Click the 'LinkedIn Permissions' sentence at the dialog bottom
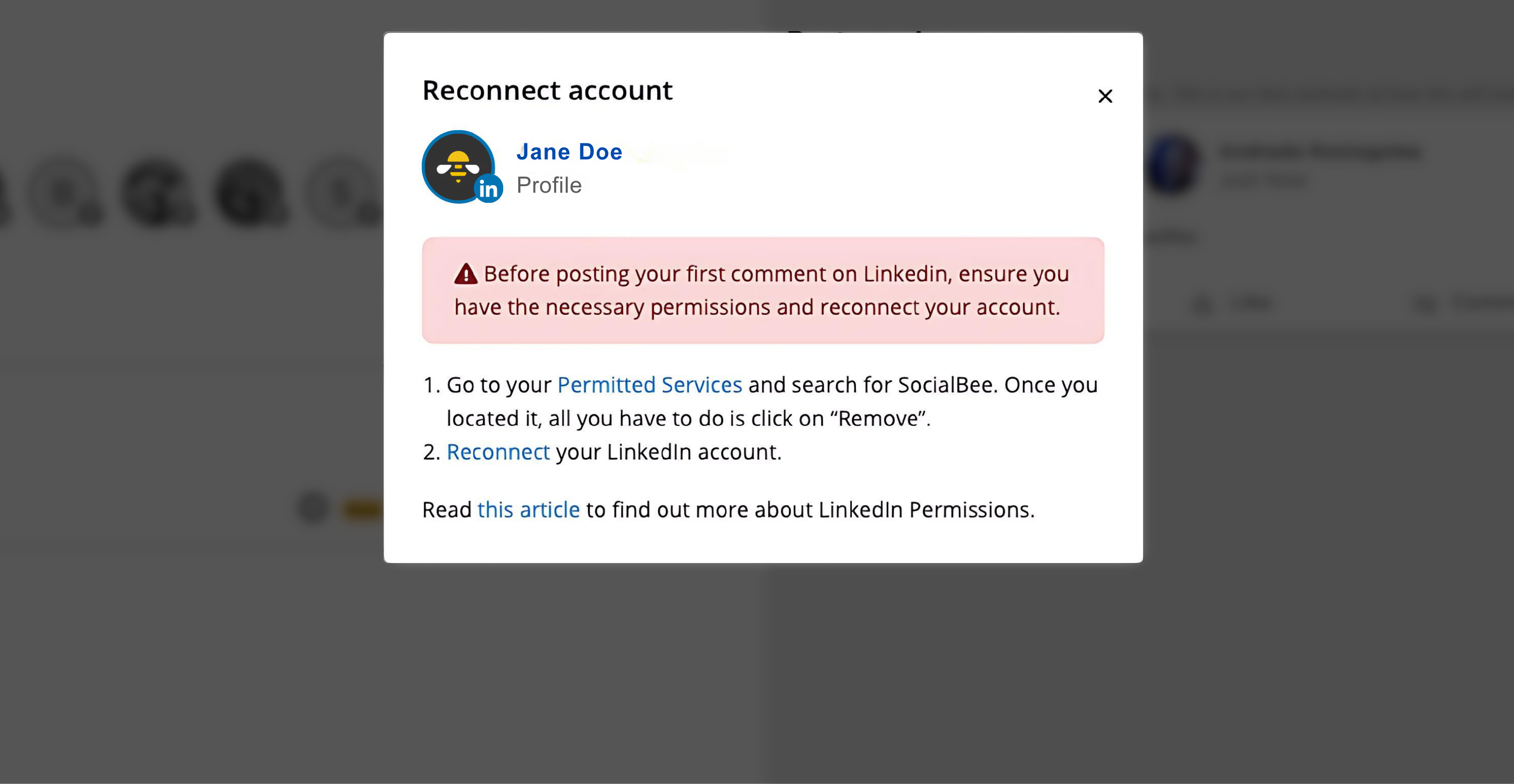Screen dimensions: 1514x784 point(728,510)
